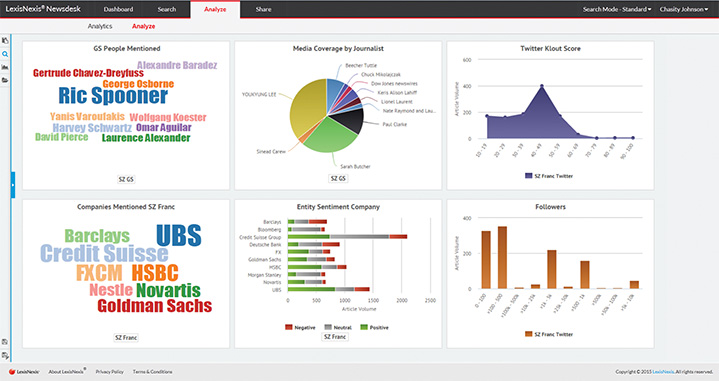The image size is (719, 381).
Task: Click SZ Franc button under Entity Sentiment chart
Action: pos(335,337)
